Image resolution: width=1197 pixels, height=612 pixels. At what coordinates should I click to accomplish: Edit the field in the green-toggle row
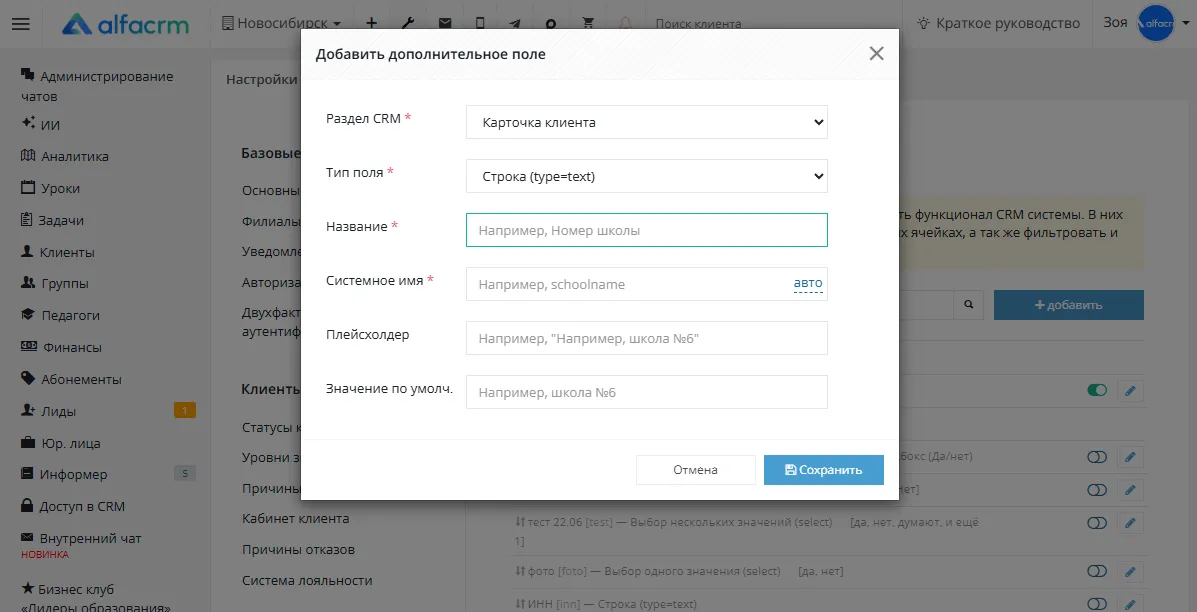(x=1131, y=391)
